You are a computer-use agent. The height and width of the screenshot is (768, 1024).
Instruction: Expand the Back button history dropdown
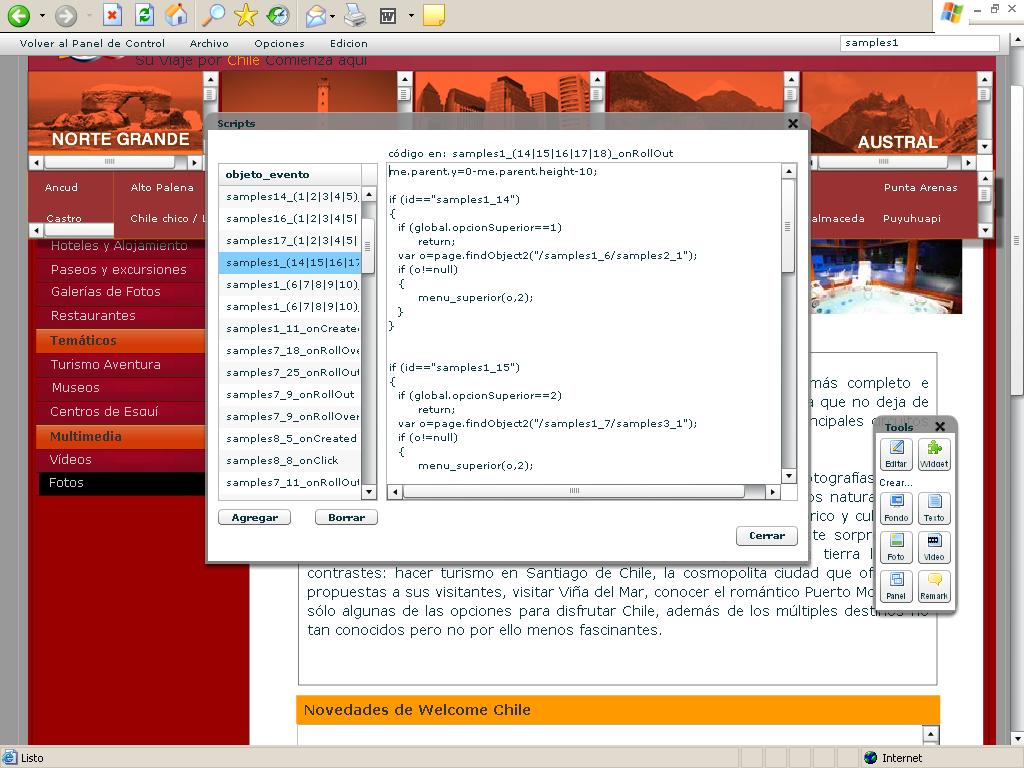point(42,16)
